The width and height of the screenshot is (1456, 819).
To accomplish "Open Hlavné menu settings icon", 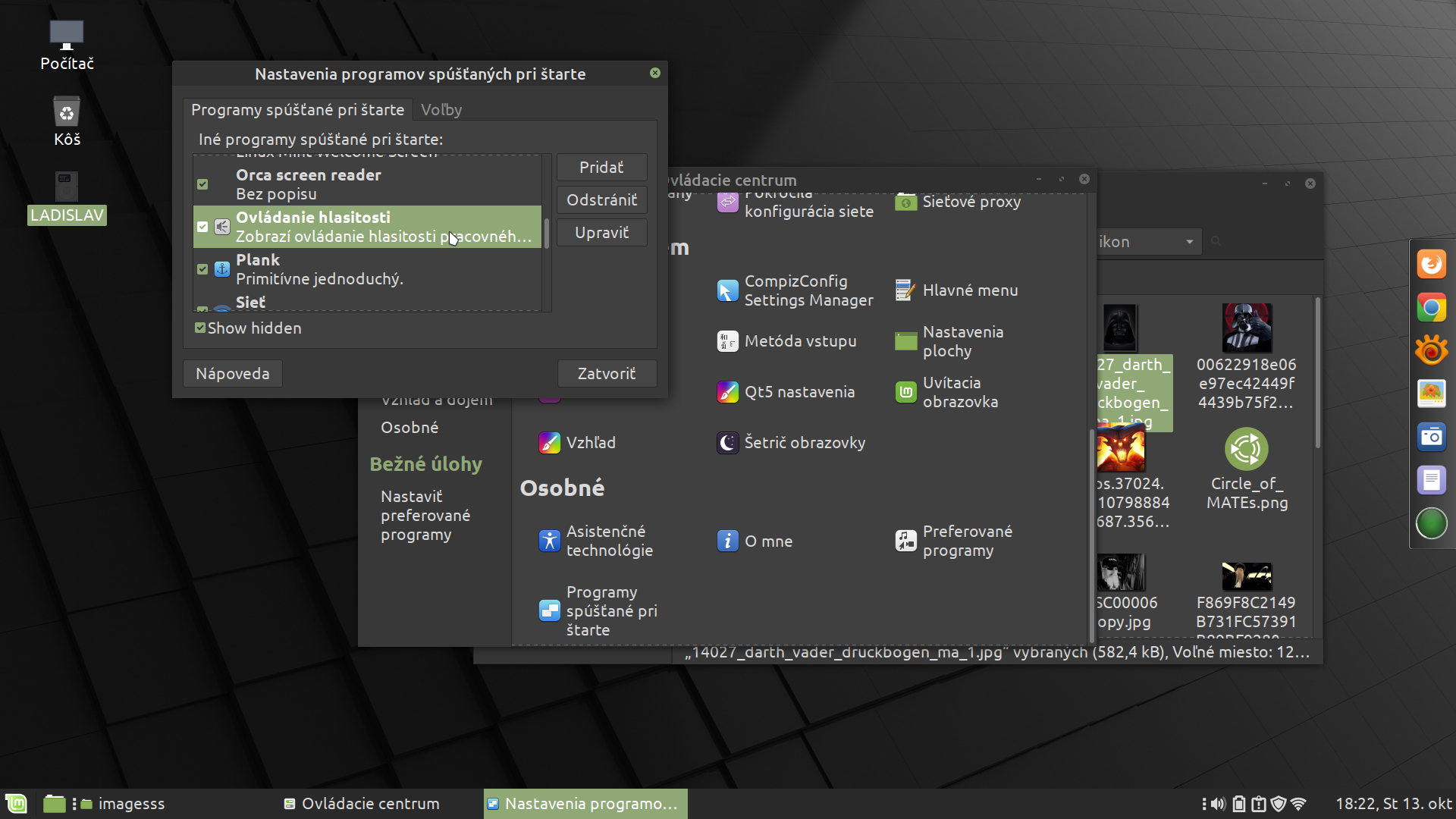I will click(905, 290).
